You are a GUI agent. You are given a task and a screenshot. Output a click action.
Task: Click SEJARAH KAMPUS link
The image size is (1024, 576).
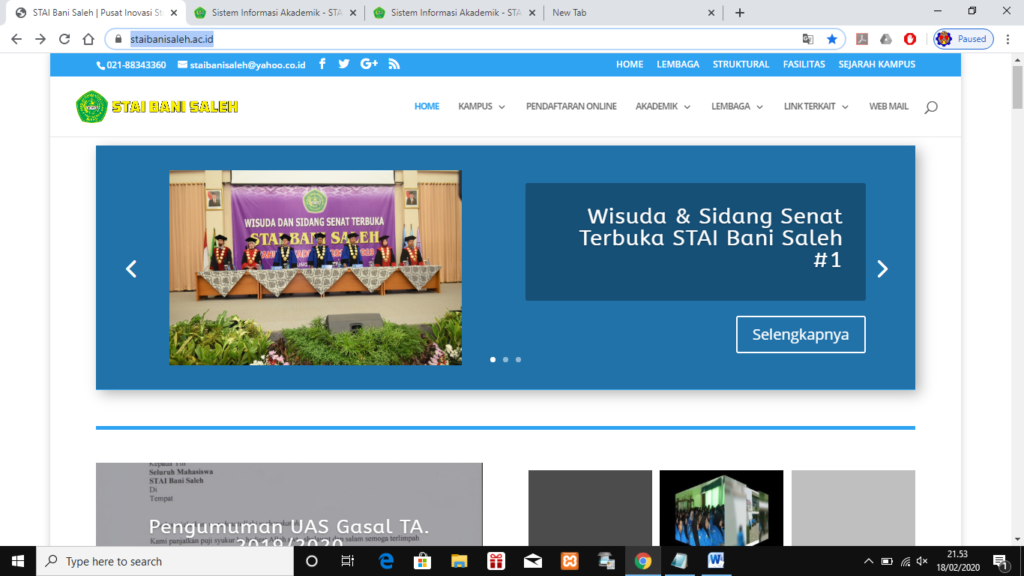pyautogui.click(x=876, y=64)
